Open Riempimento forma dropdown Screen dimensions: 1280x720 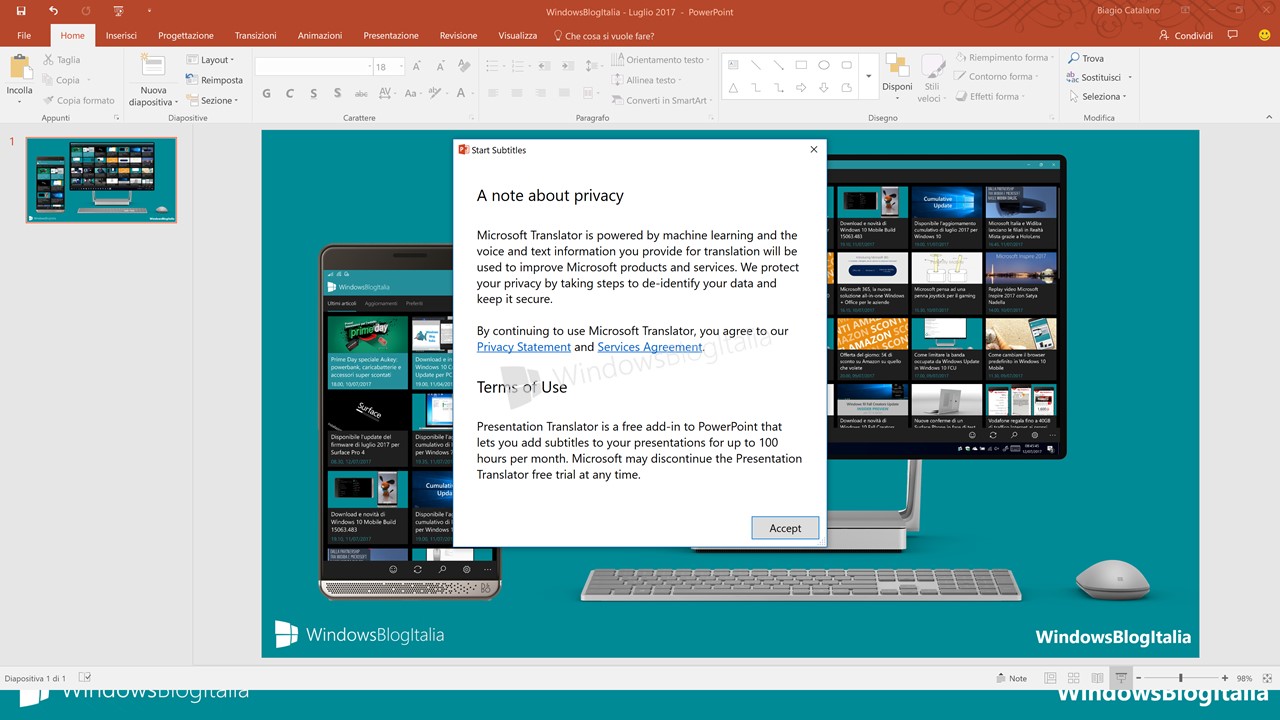(x=1004, y=58)
